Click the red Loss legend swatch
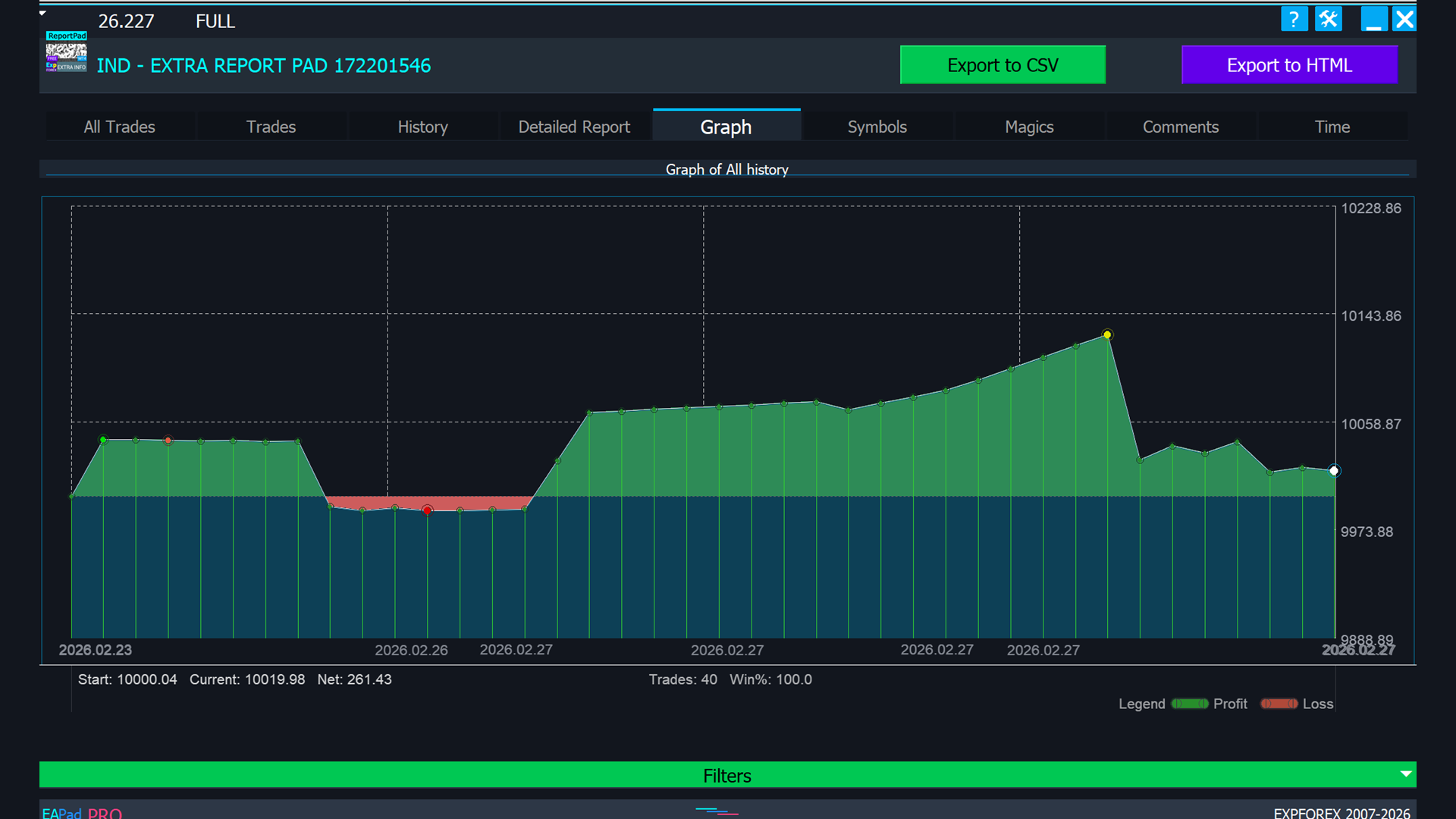Image resolution: width=1456 pixels, height=819 pixels. 1279,704
